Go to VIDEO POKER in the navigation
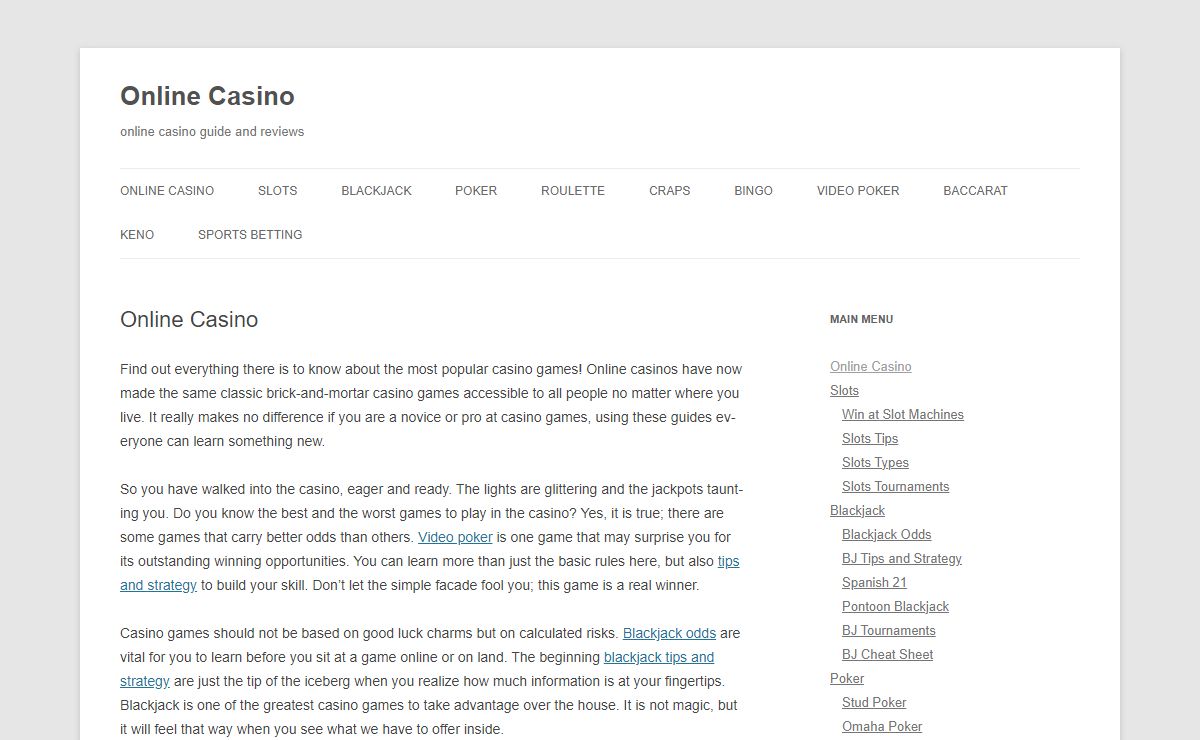The width and height of the screenshot is (1200, 740). 858,191
